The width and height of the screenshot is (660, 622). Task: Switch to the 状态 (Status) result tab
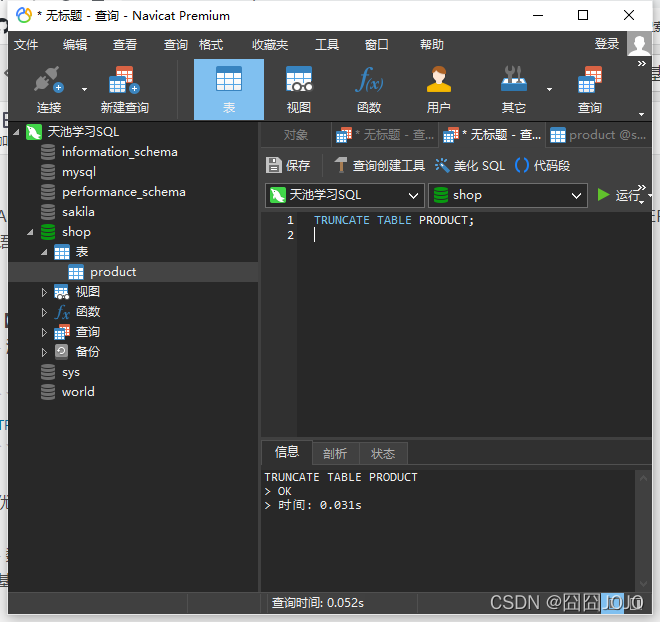[383, 454]
